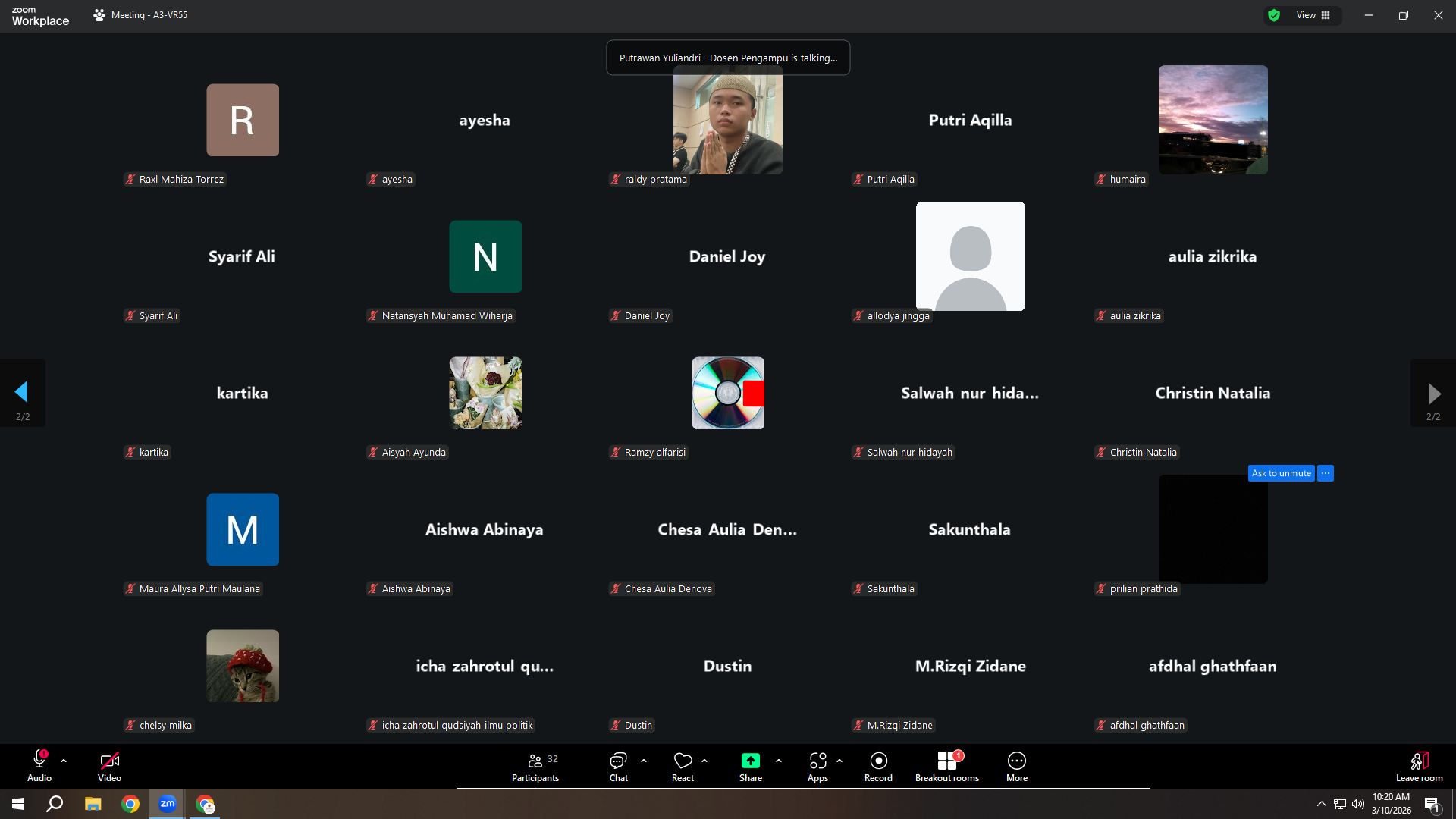The image size is (1456, 819).
Task: Expand audio settings arrow
Action: click(64, 761)
